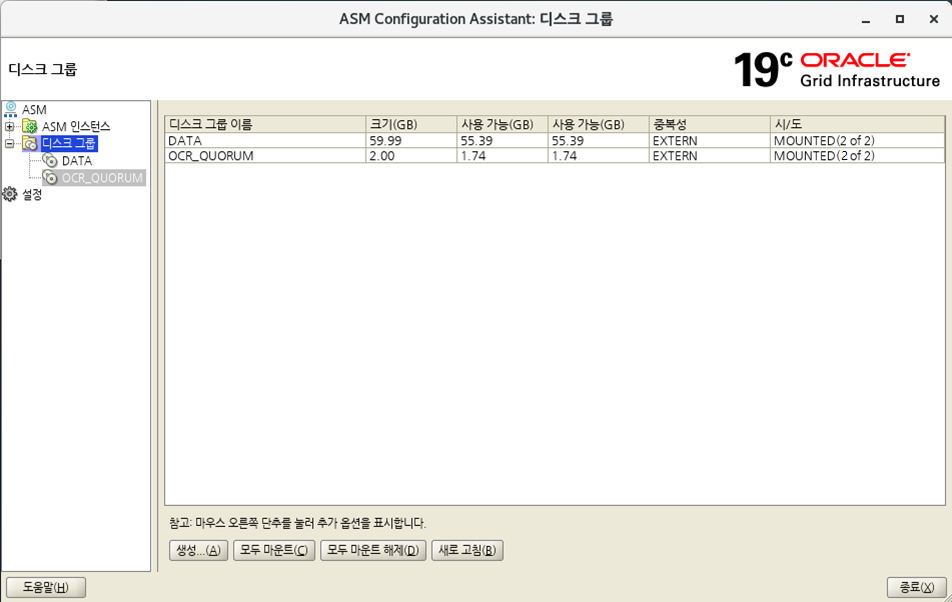Click the 설정 gear icon

tap(10, 195)
